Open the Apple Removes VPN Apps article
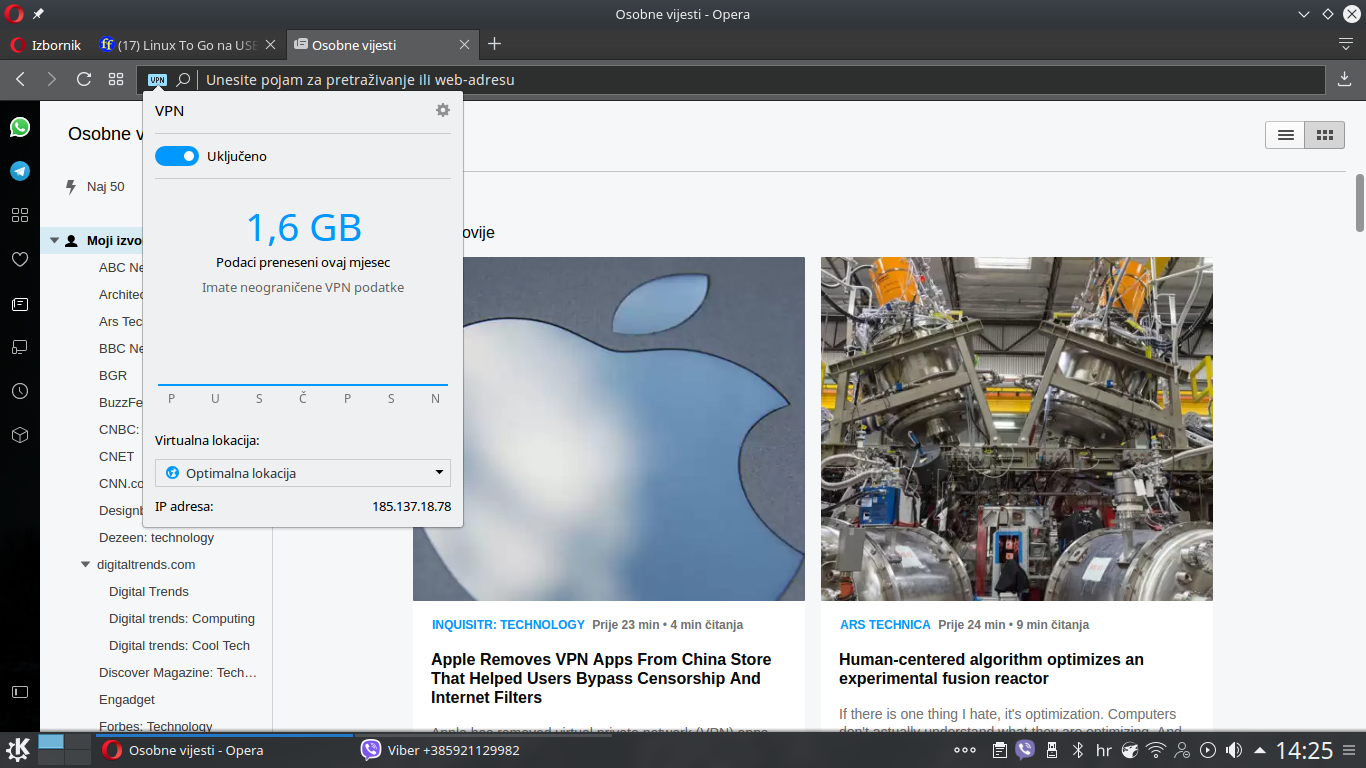 tap(600, 678)
